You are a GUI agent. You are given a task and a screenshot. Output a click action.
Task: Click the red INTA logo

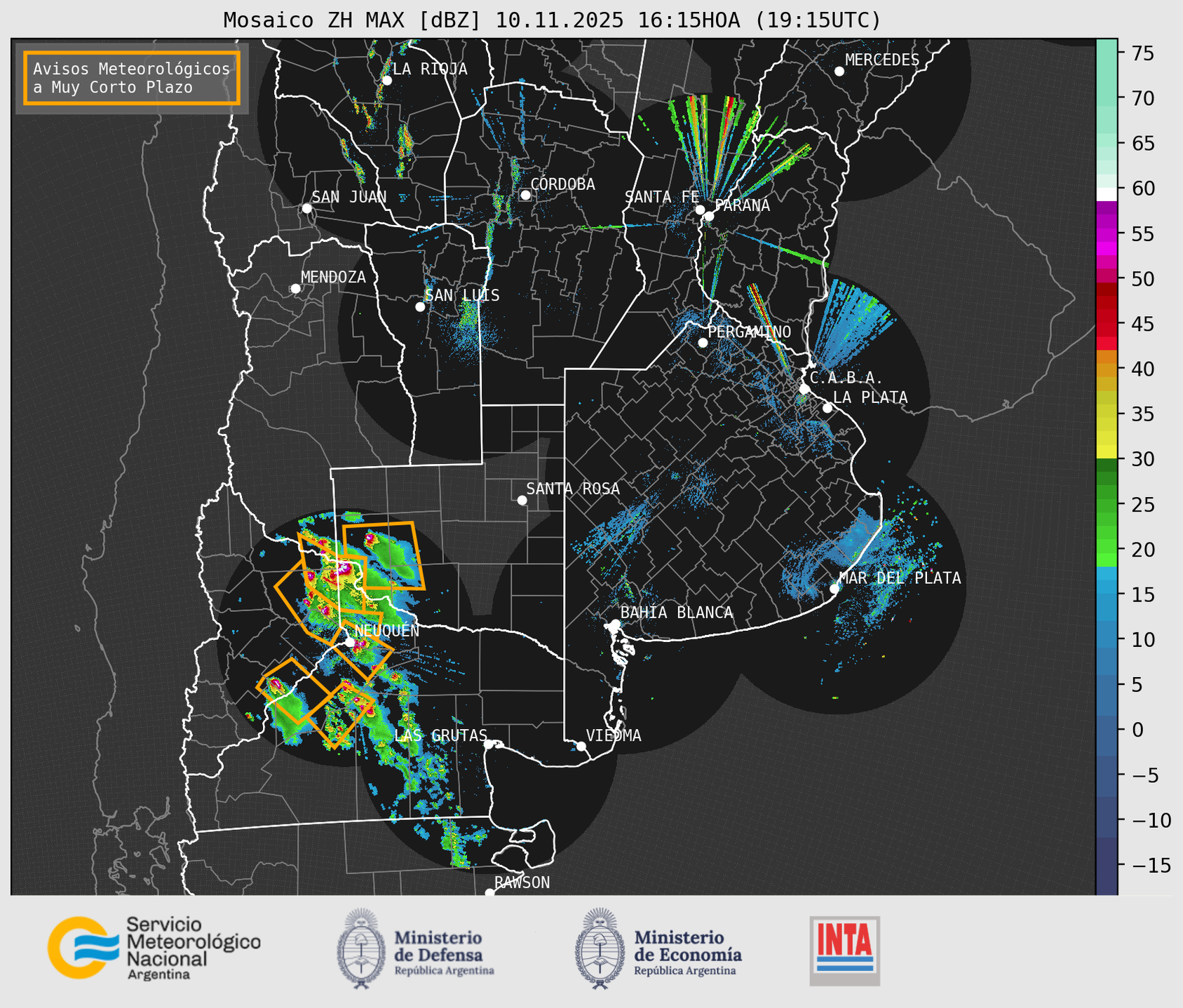[844, 950]
